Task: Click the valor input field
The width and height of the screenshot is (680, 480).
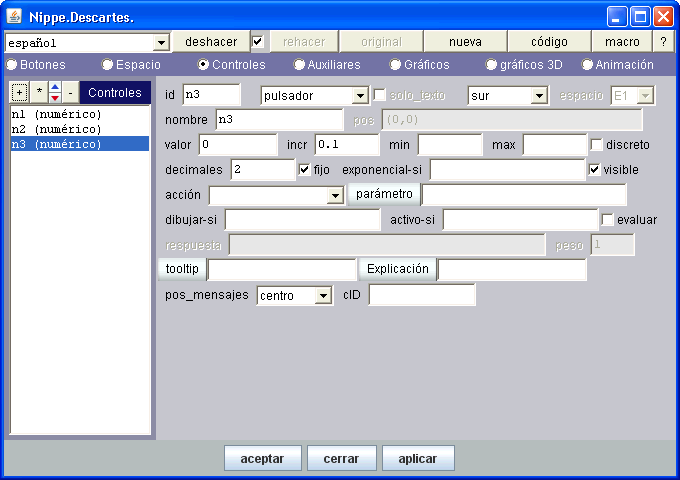Action: click(x=238, y=145)
